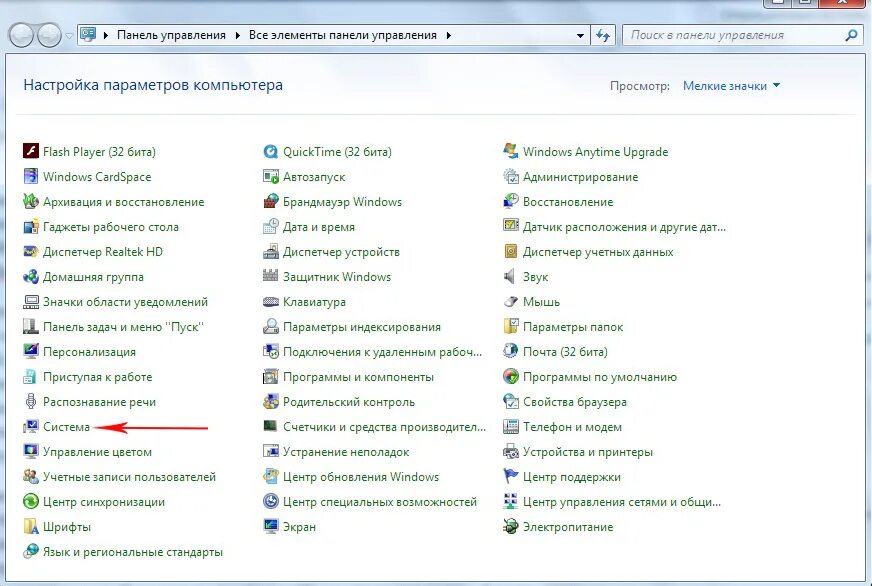Click the Windows CardSpace icon
Viewport: 872px width, 586px height.
pyautogui.click(x=31, y=176)
